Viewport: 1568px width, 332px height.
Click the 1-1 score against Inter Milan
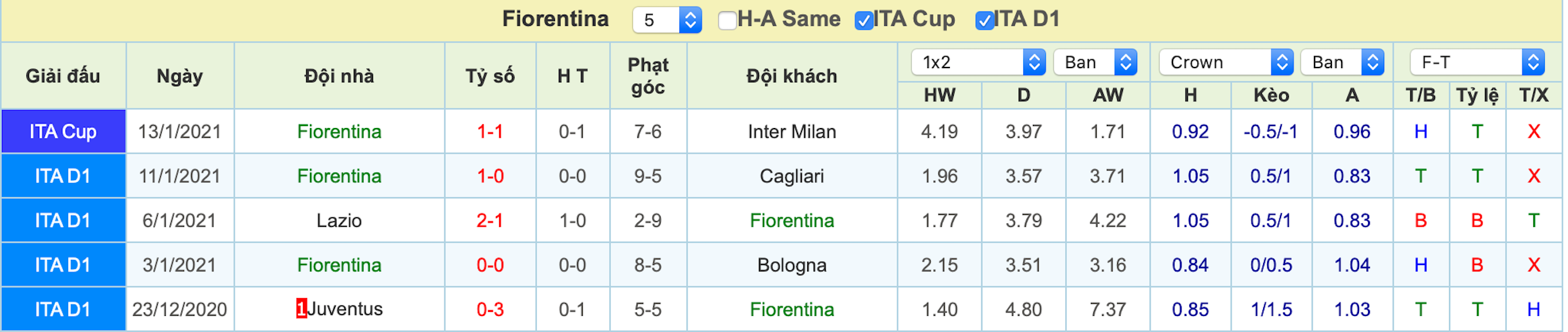[490, 132]
